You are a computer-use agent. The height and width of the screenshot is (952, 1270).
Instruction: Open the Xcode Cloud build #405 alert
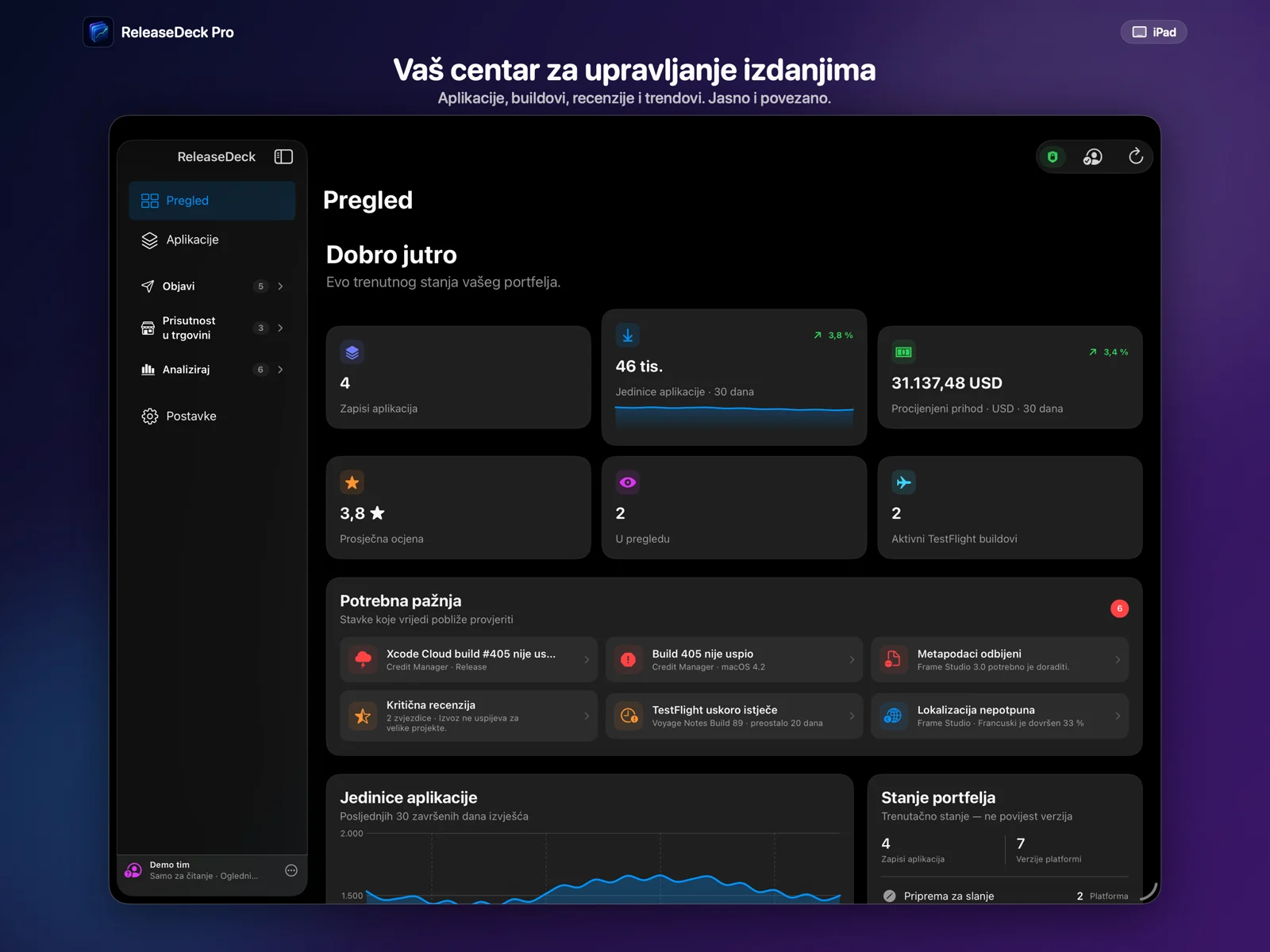468,659
